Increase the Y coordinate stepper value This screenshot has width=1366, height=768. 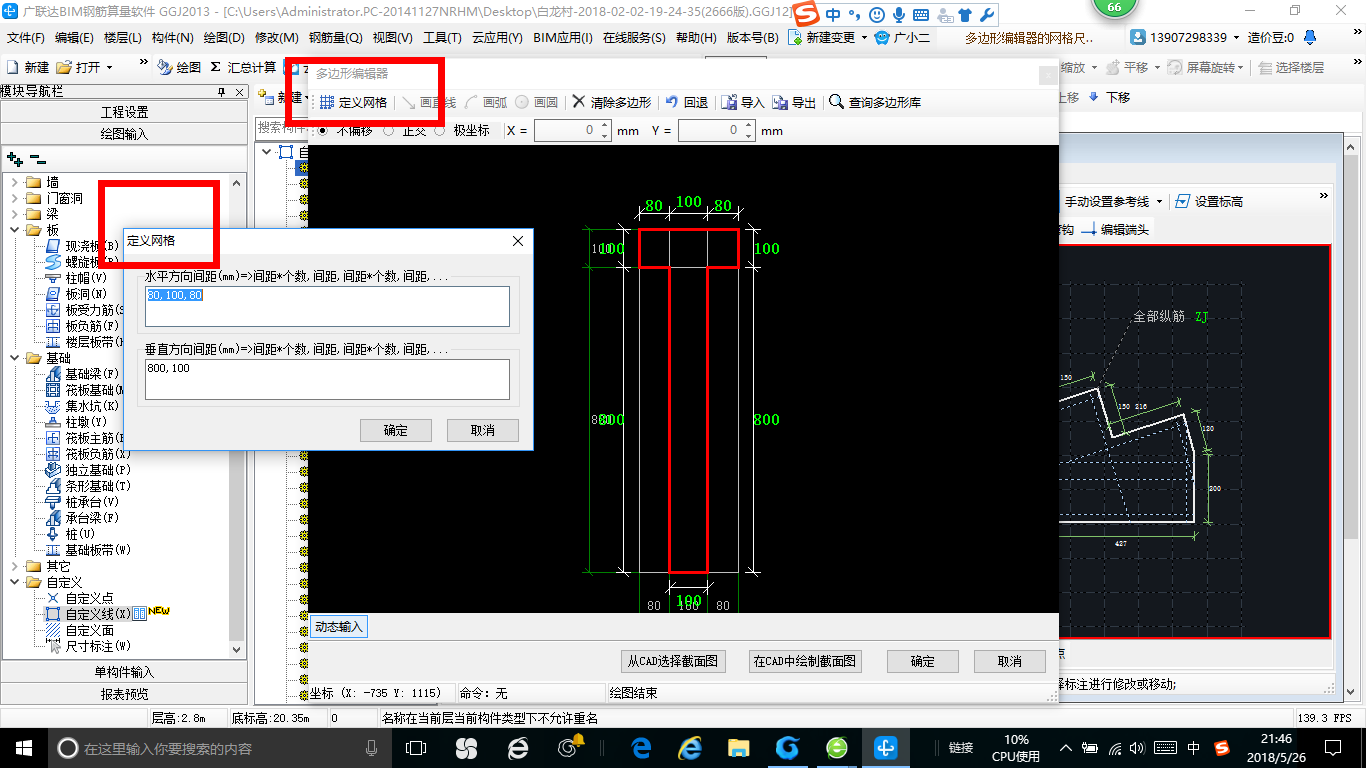[748, 126]
